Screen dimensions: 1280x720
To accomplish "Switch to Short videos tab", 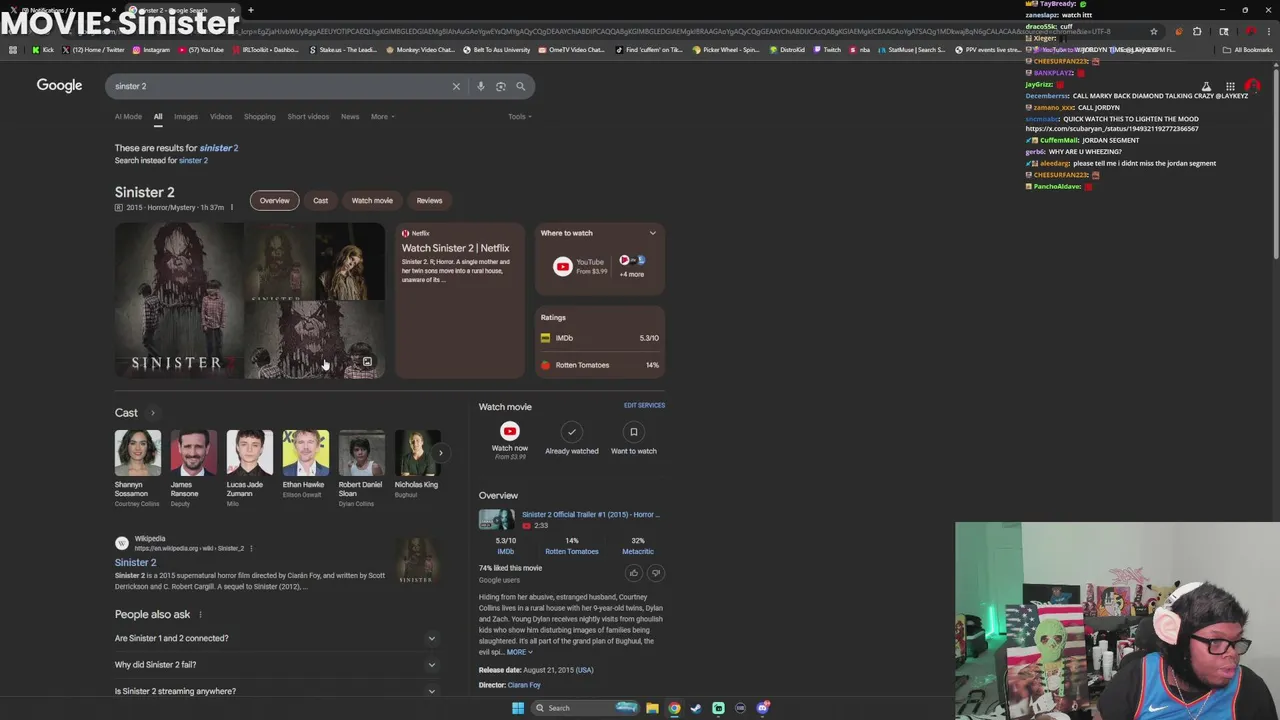I will pos(308,117).
